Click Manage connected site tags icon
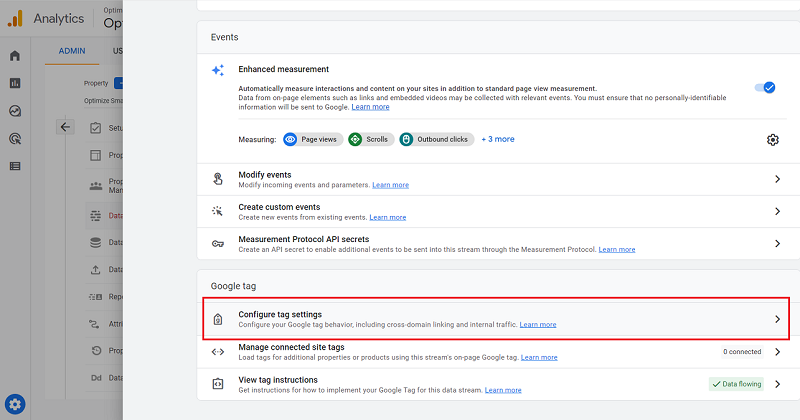 pyautogui.click(x=218, y=352)
